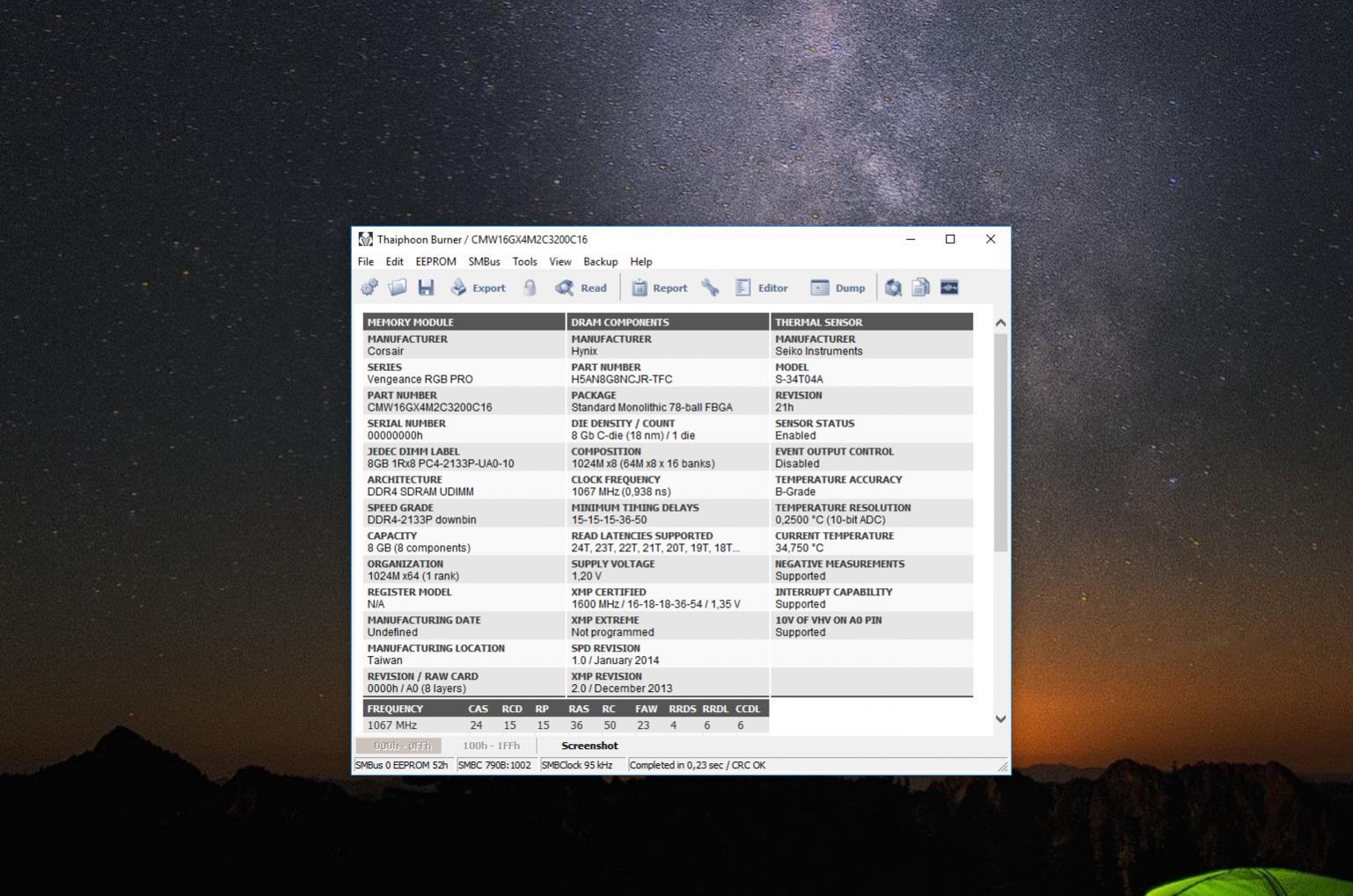Click the gears settings icon in toolbar

[x=369, y=288]
